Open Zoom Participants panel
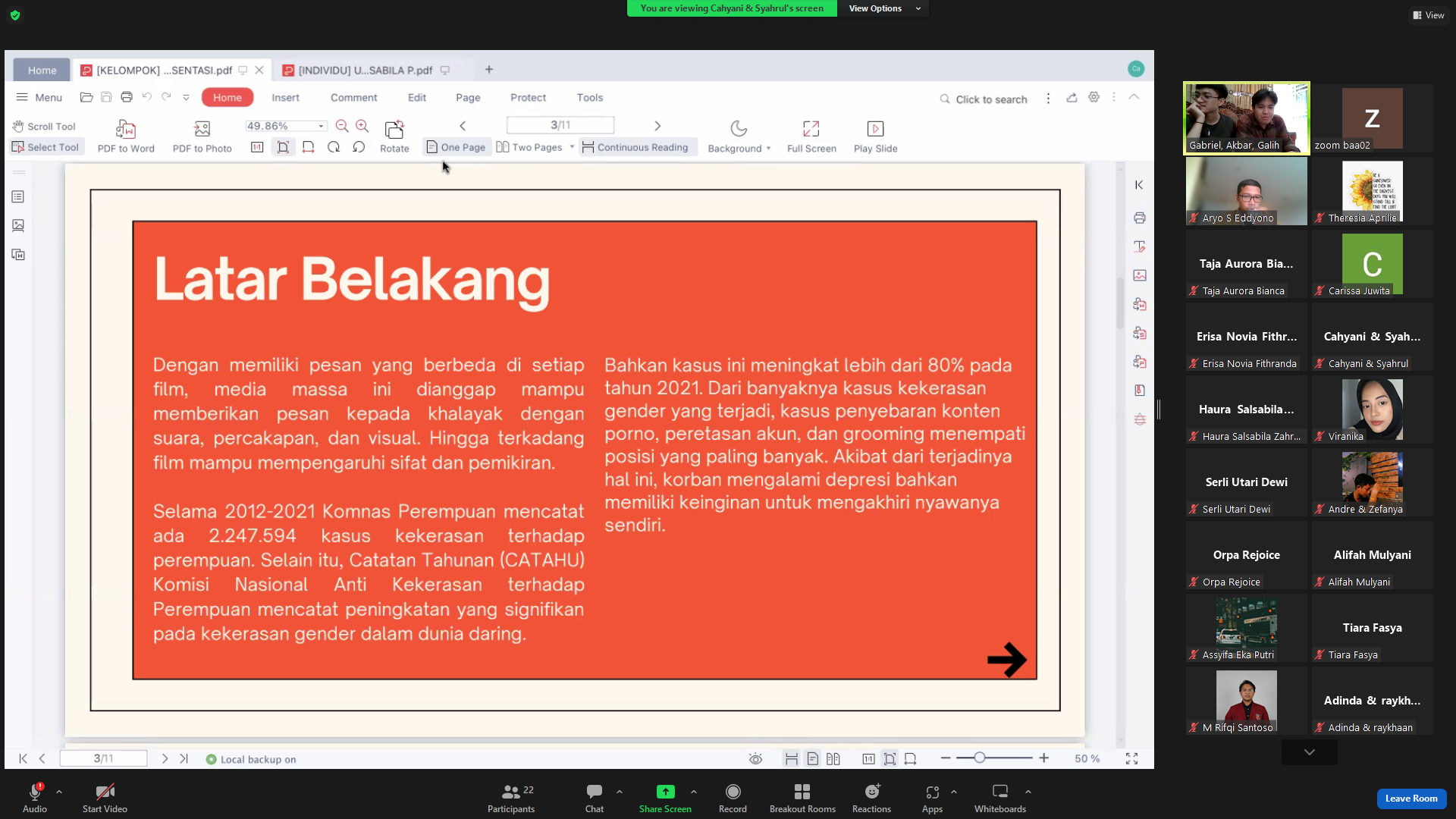This screenshot has width=1456, height=819. 511,799
